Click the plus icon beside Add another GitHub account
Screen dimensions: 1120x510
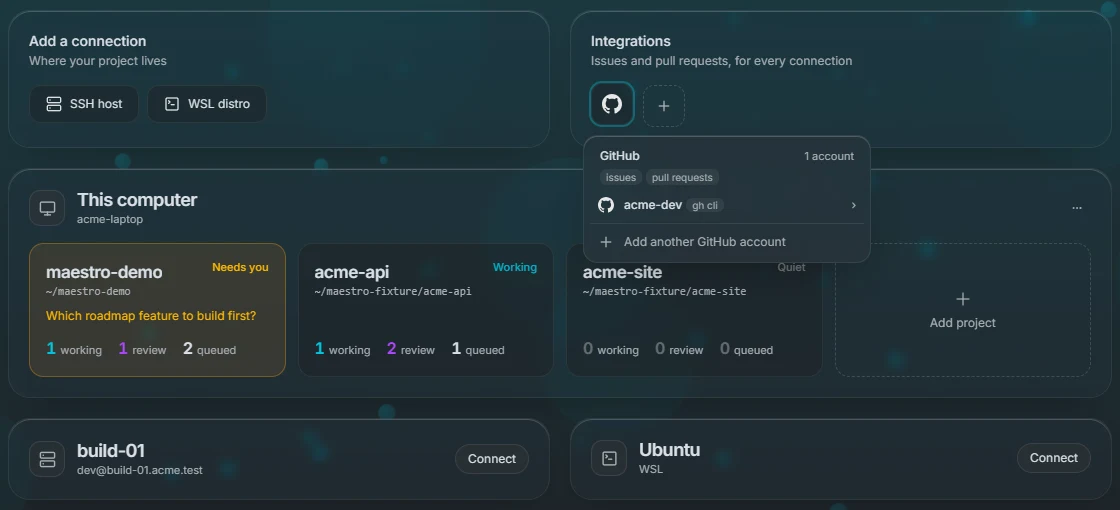pyautogui.click(x=606, y=242)
